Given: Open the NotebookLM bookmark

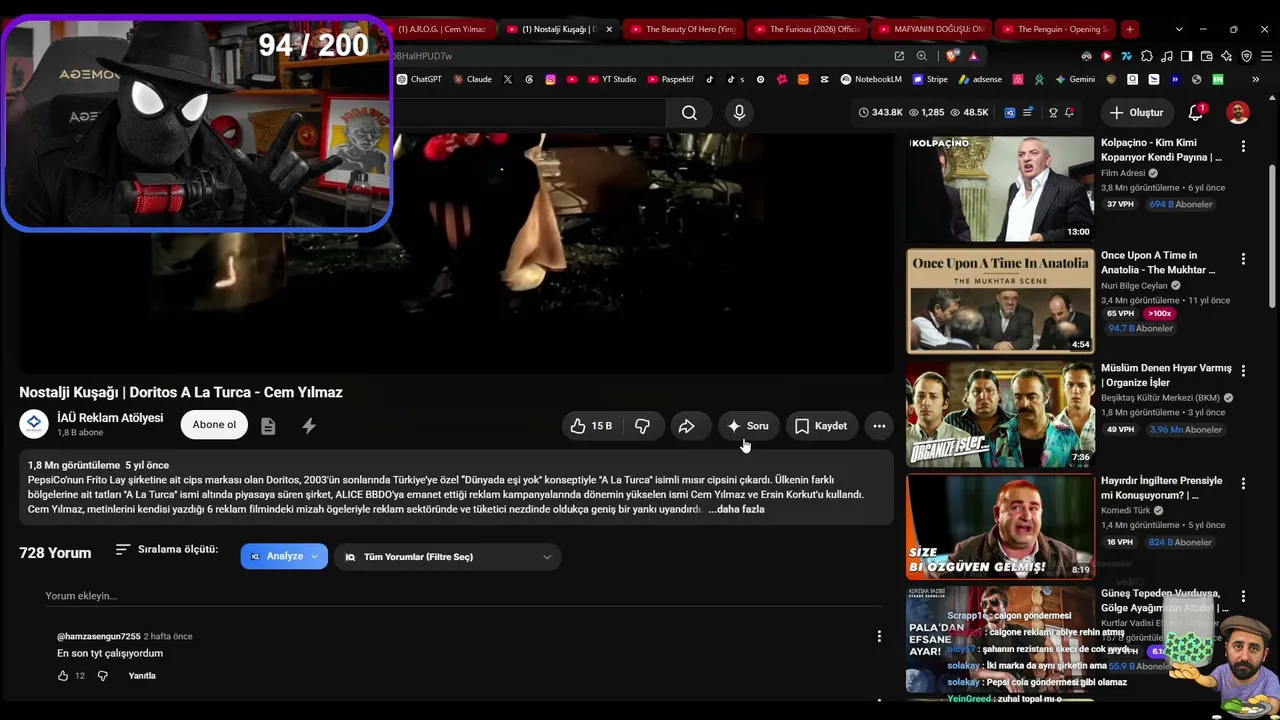Looking at the screenshot, I should coord(871,79).
